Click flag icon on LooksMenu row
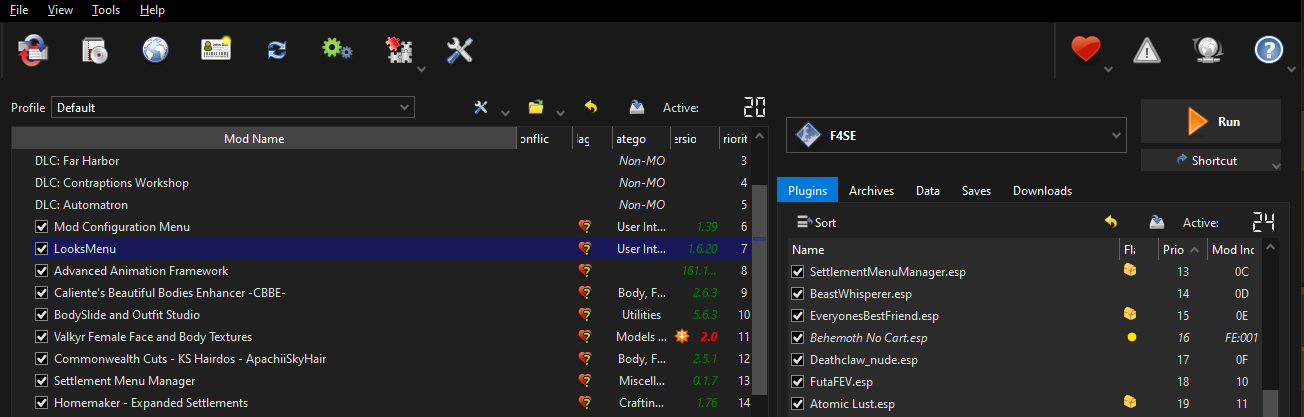Viewport: 1304px width, 417px height. point(585,249)
